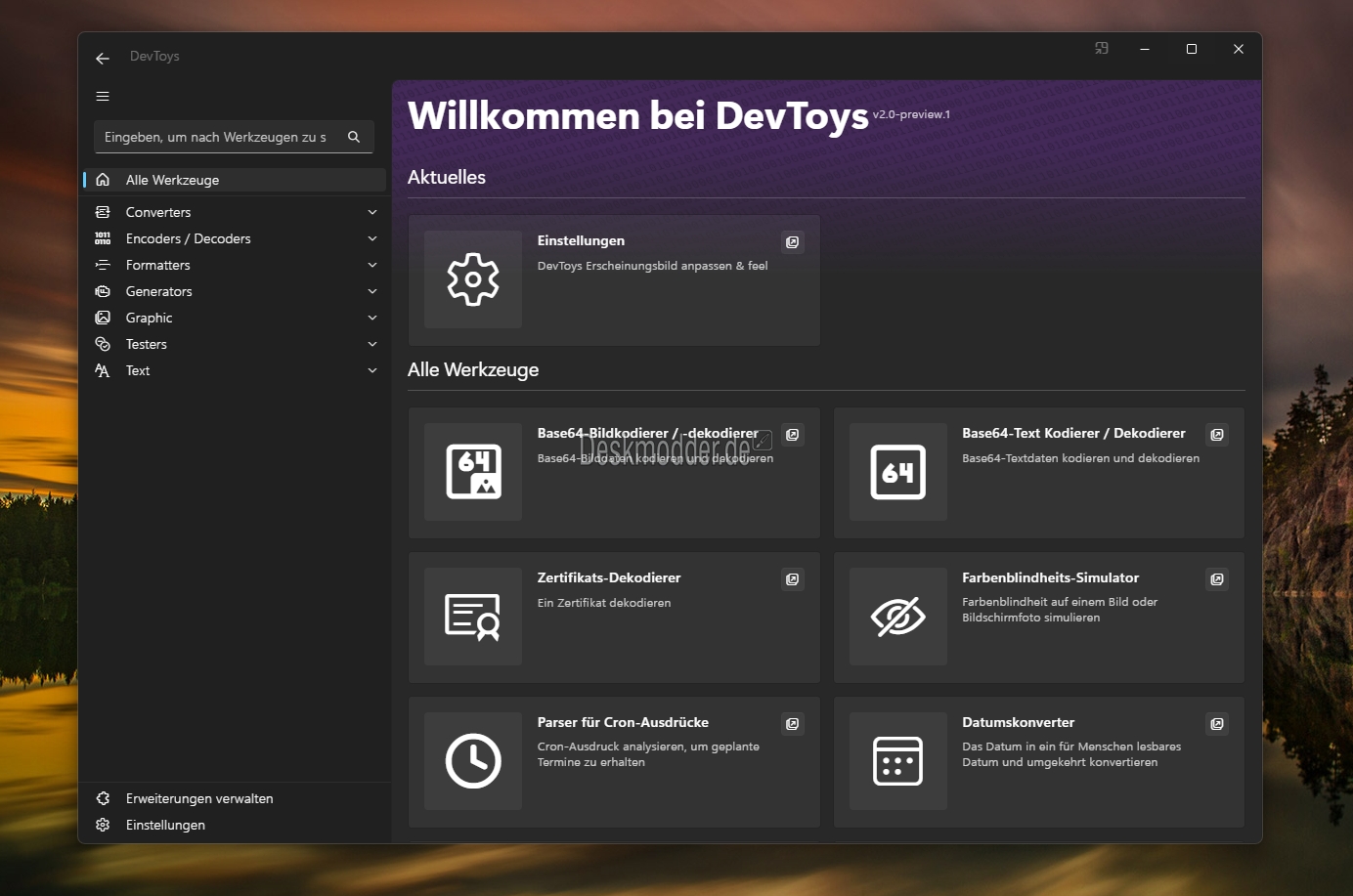Select Alle Werkzeuge in sidebar
The height and width of the screenshot is (896, 1353).
(x=235, y=180)
